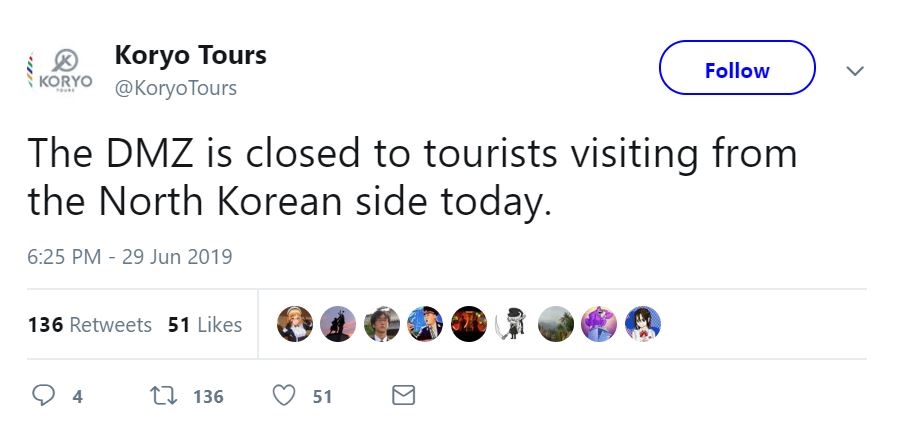Open the green landscape photo avatar

click(x=555, y=324)
